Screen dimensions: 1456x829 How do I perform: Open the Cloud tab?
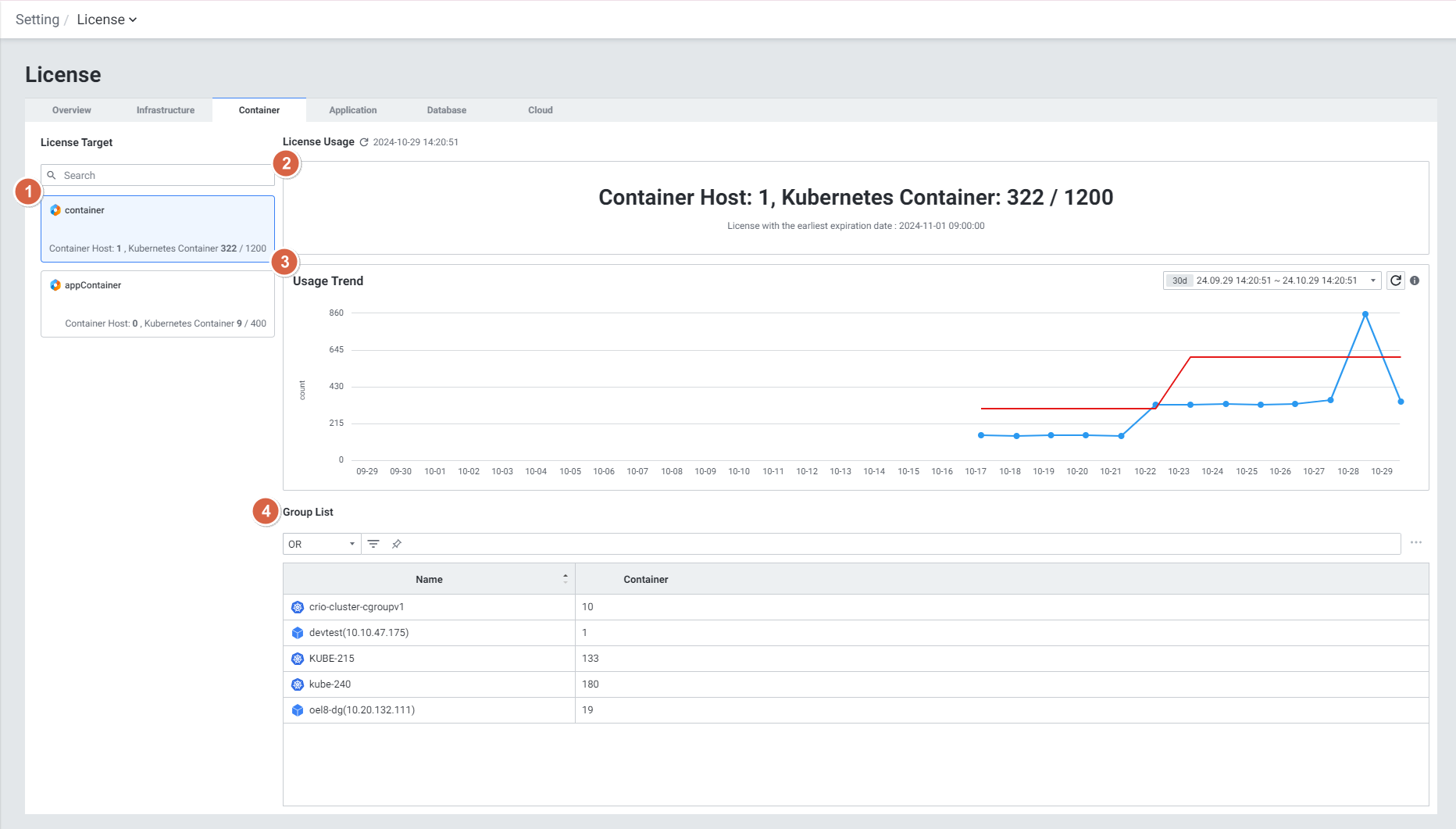(541, 110)
